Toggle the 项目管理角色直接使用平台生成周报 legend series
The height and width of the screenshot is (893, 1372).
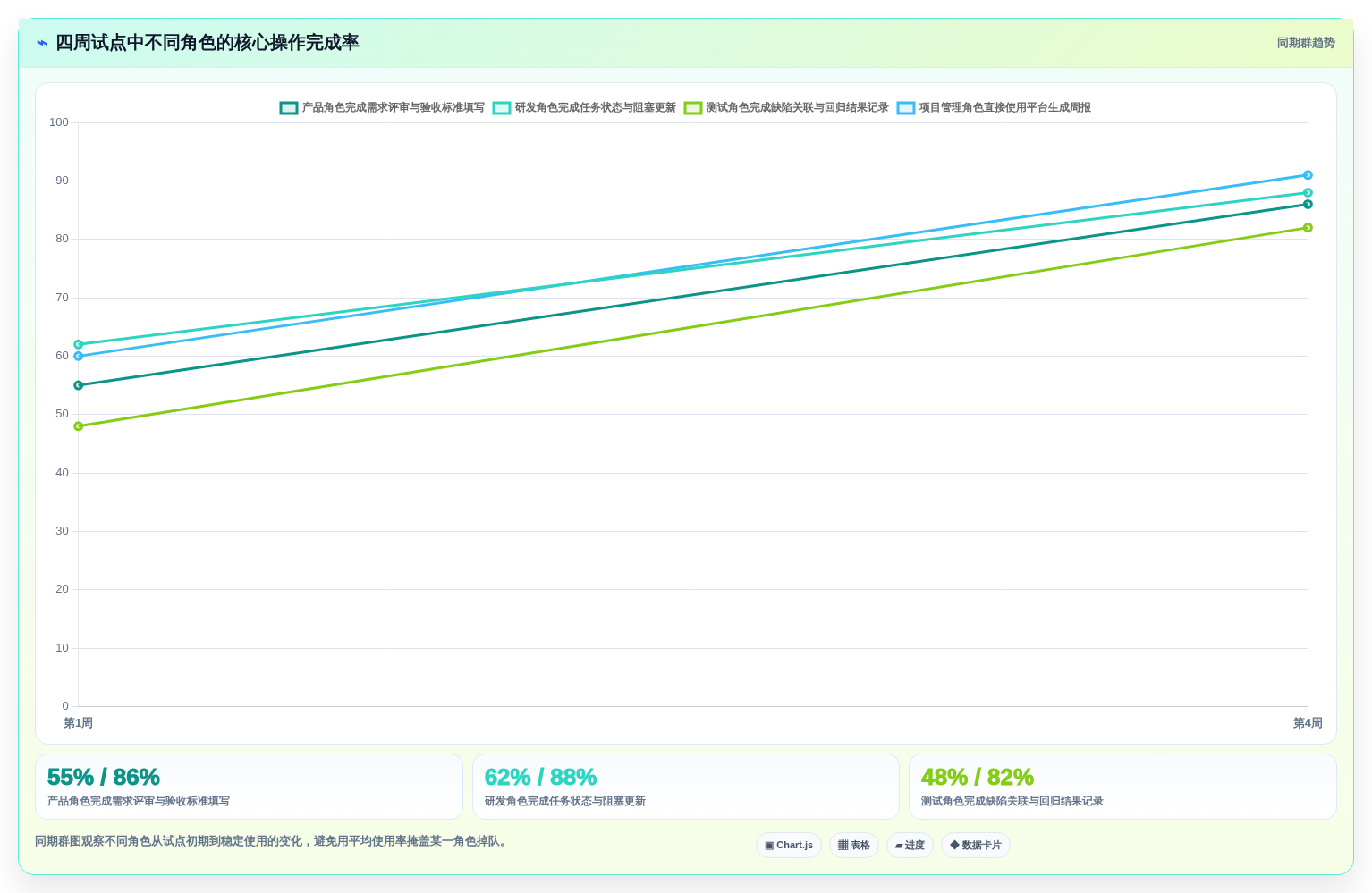coord(994,108)
